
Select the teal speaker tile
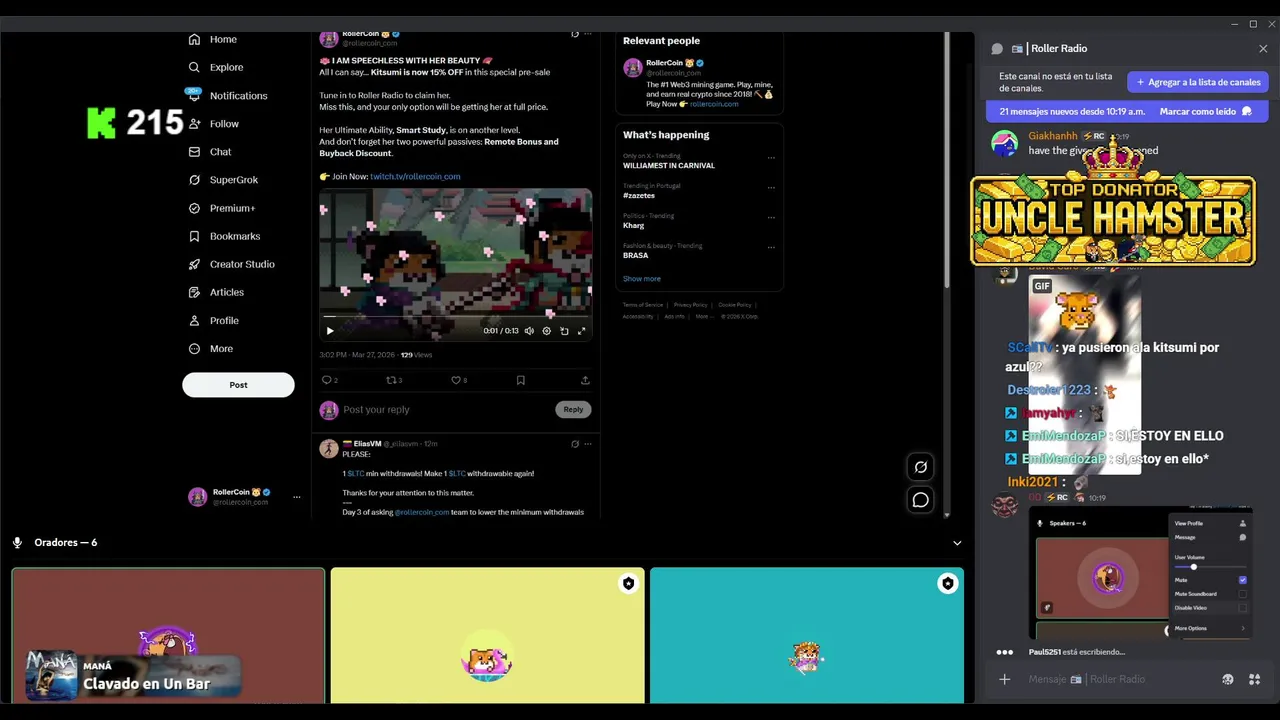click(807, 636)
